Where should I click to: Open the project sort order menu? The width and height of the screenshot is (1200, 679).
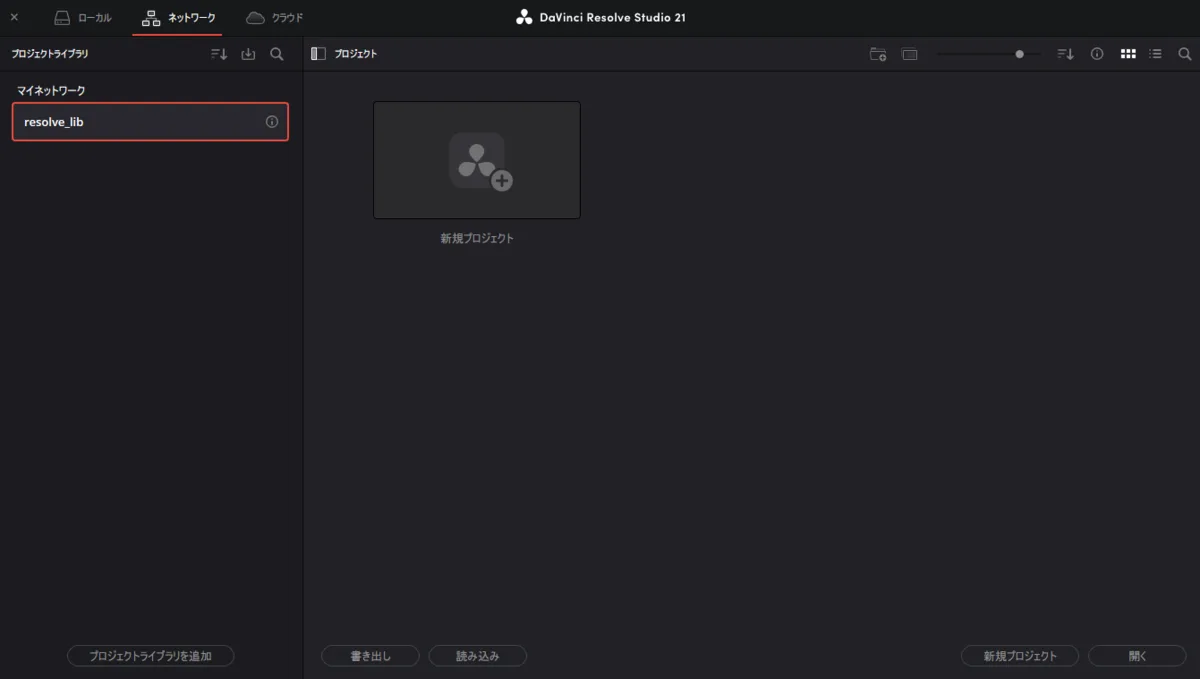[x=1065, y=54]
